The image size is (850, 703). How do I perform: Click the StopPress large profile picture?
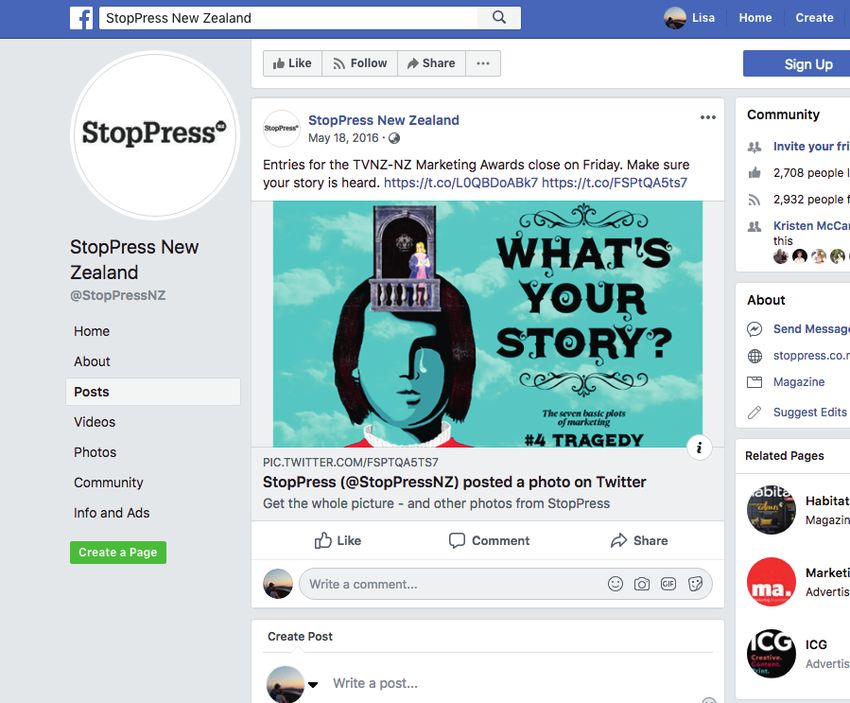pos(155,135)
